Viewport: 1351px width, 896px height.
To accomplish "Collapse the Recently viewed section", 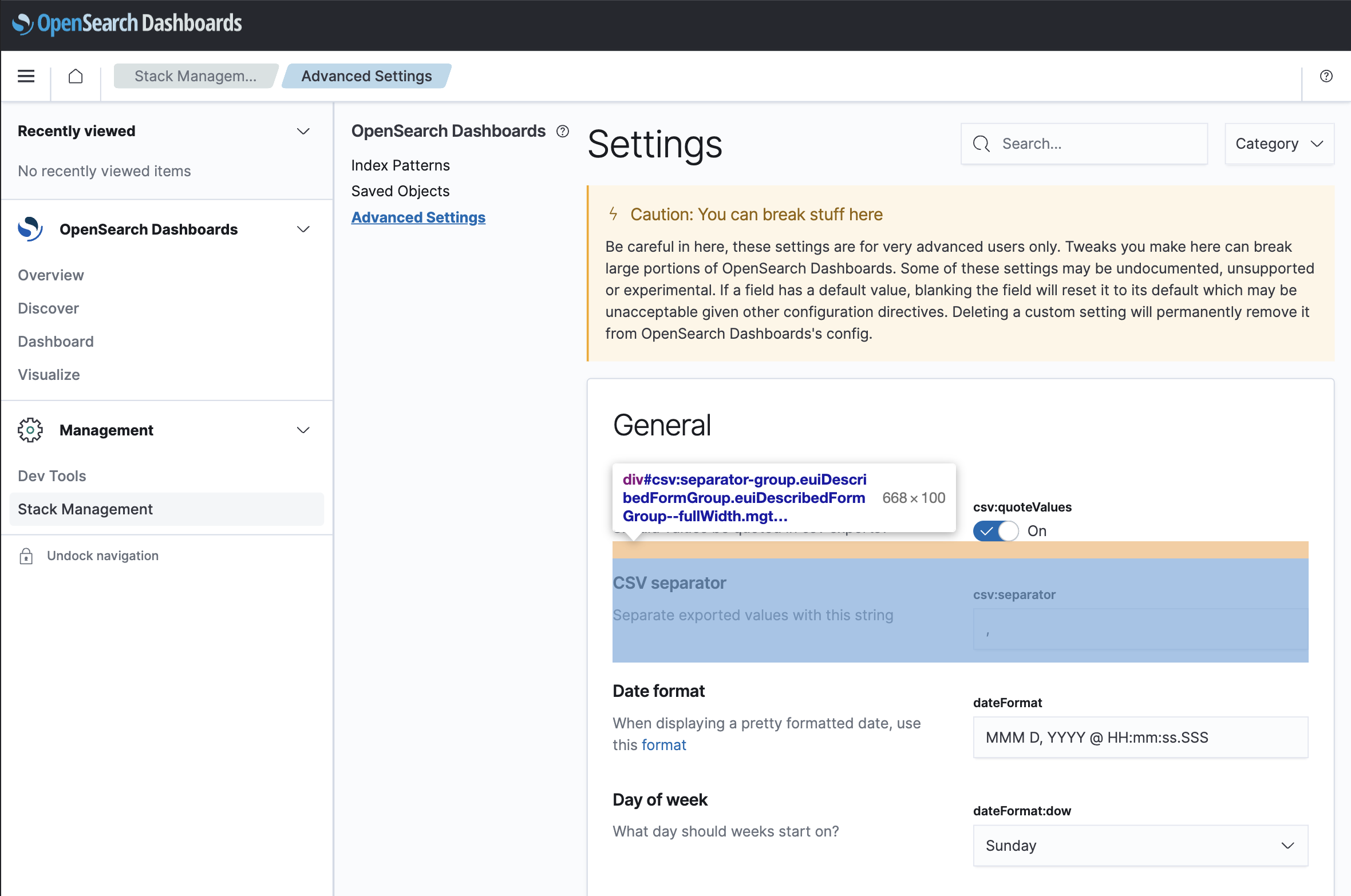I will [x=303, y=131].
